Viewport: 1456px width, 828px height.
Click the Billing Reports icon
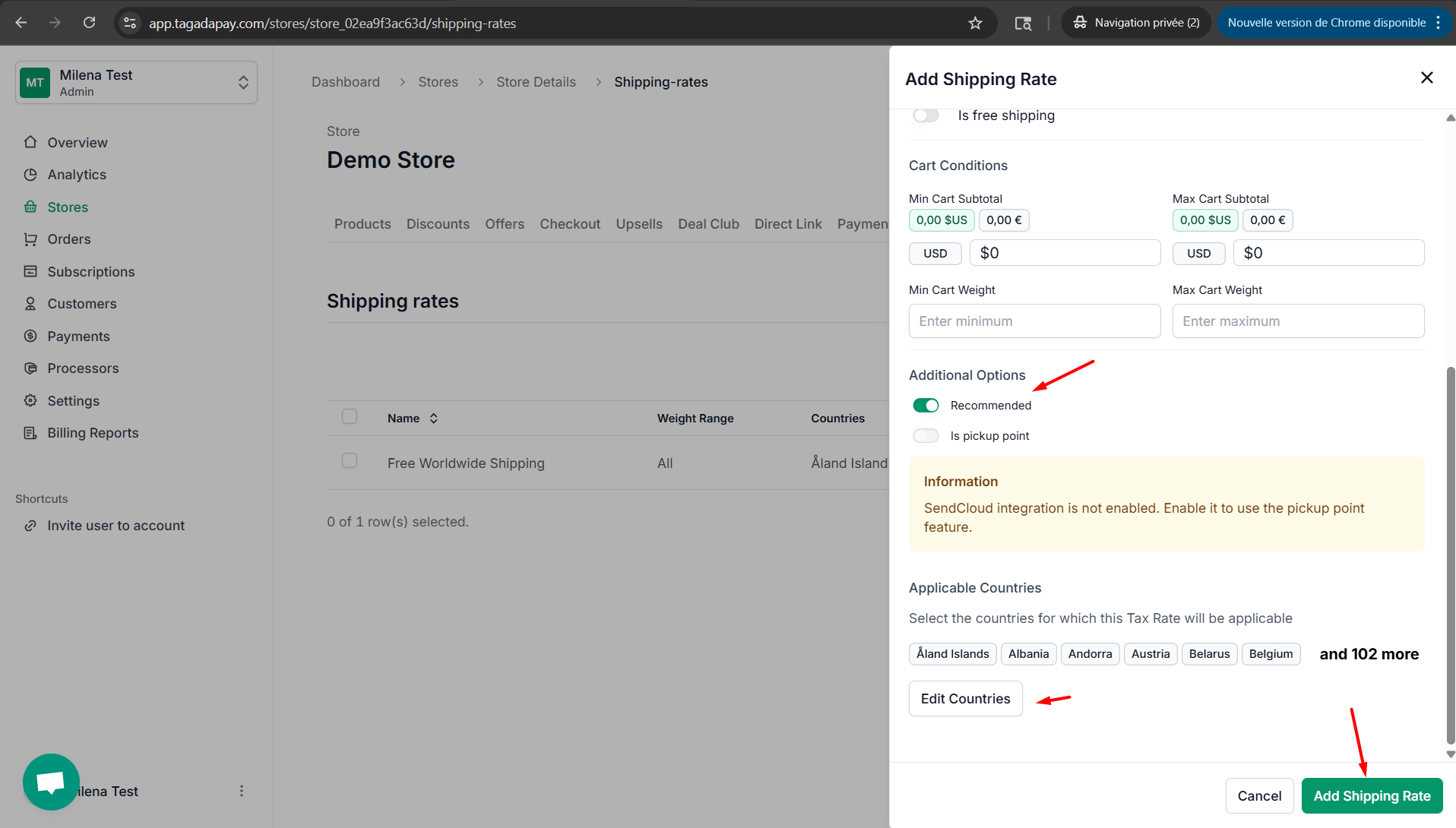(30, 433)
